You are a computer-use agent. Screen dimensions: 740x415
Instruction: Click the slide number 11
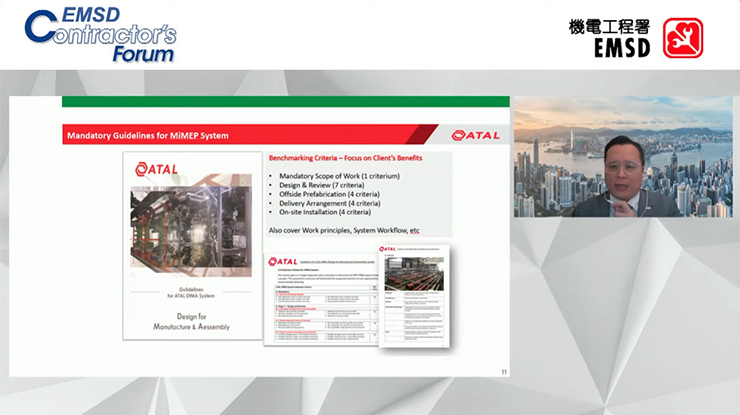click(x=504, y=372)
